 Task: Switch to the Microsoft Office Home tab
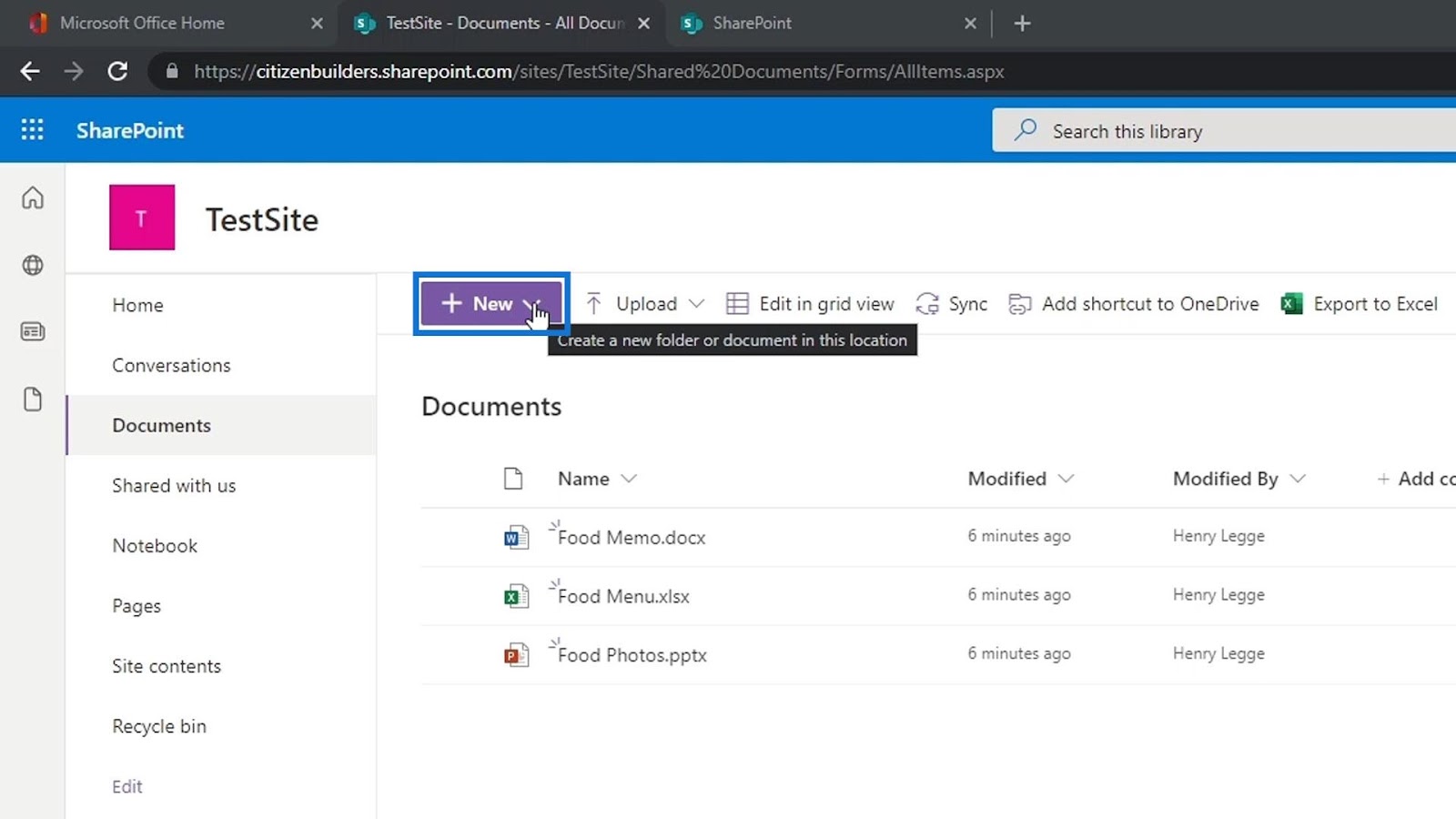point(142,23)
